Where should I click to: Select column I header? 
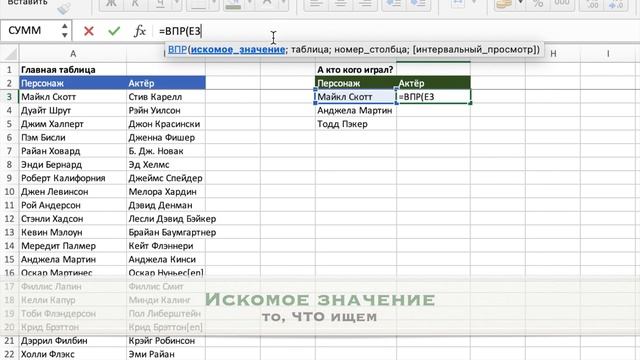608,53
